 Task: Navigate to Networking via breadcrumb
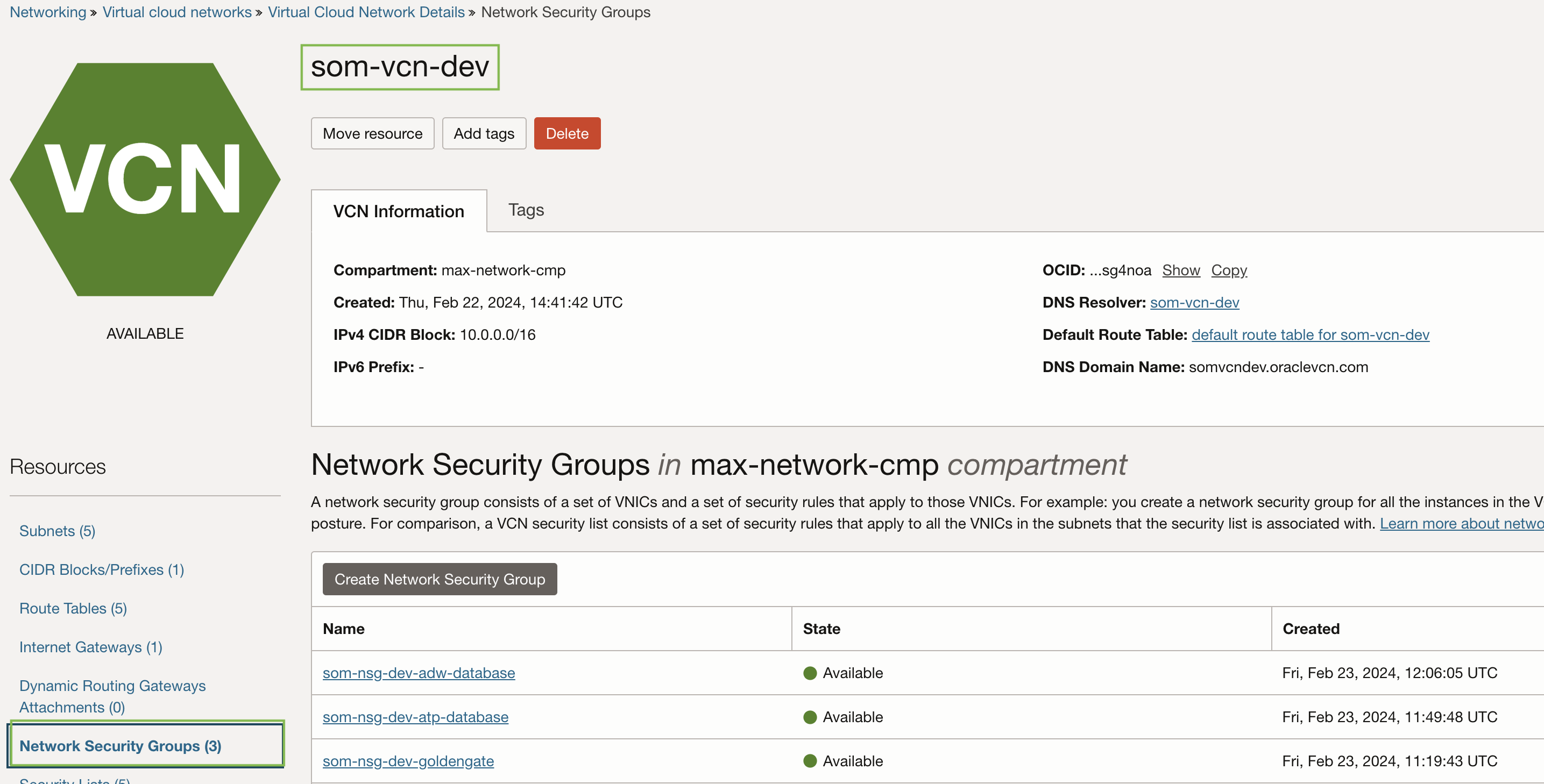pos(48,11)
